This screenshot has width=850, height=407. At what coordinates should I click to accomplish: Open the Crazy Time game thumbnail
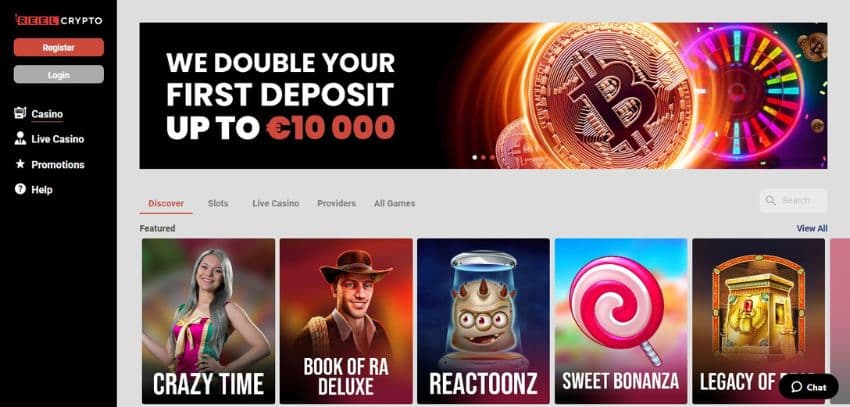(208, 321)
